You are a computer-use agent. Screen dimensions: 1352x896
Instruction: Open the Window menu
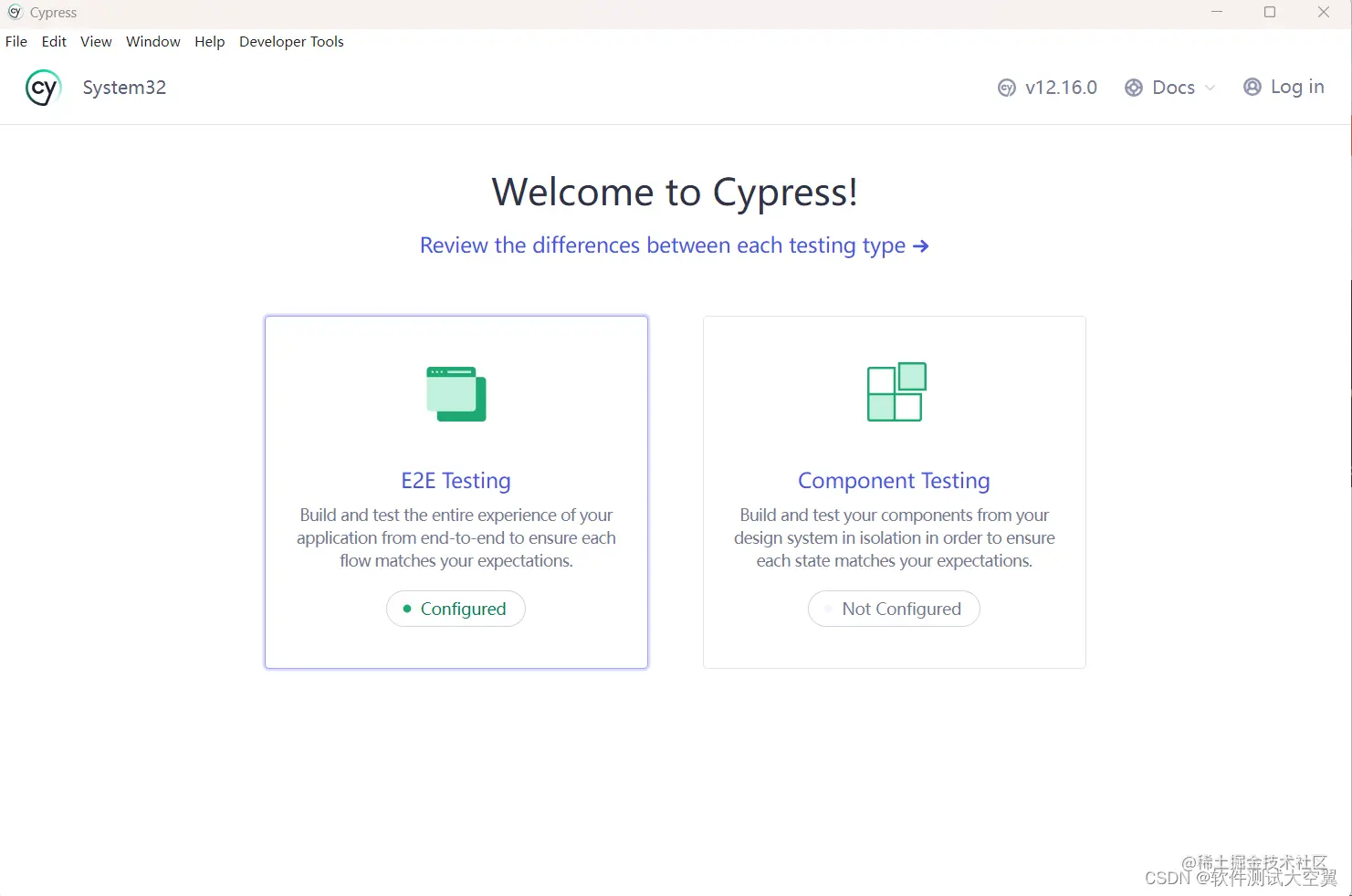tap(153, 41)
